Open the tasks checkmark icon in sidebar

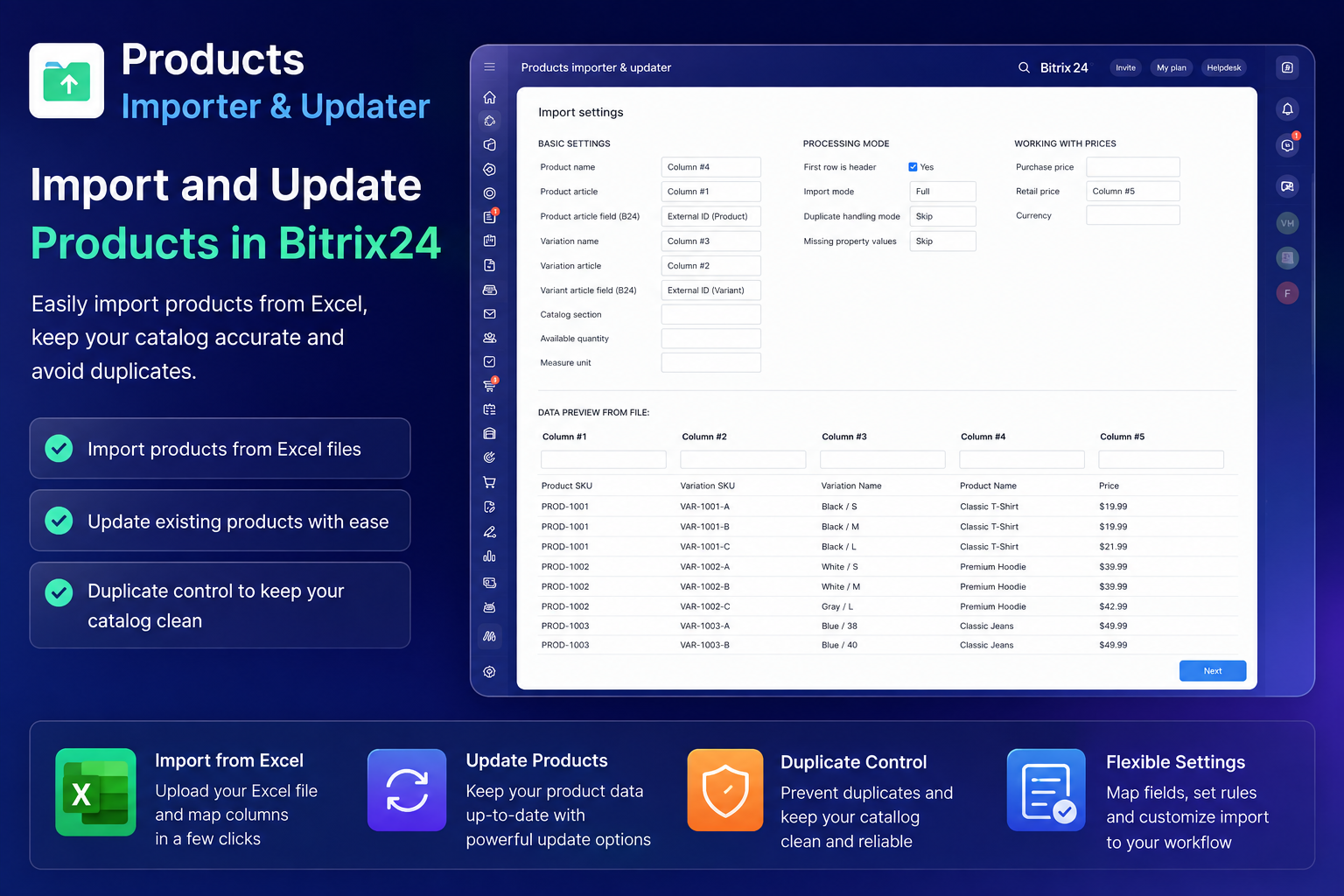489,361
